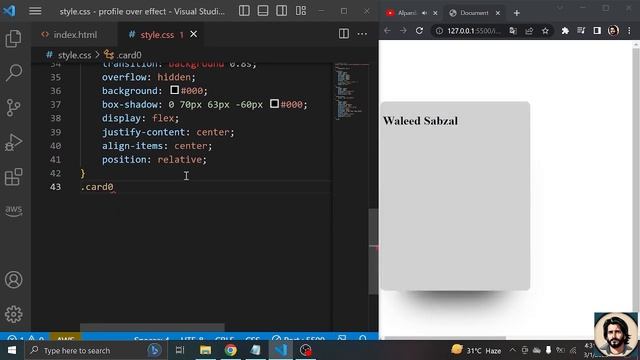The height and width of the screenshot is (360, 640).
Task: Open editor More Actions ellipsis menu
Action: click(362, 34)
